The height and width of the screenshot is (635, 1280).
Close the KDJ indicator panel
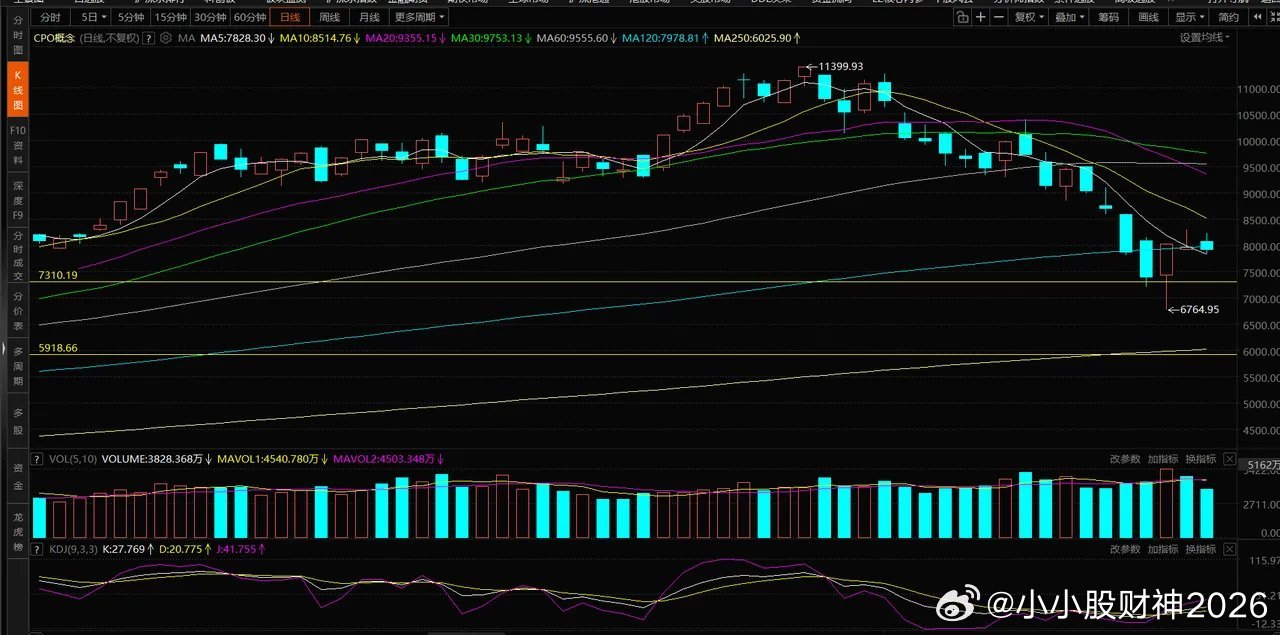click(1230, 549)
